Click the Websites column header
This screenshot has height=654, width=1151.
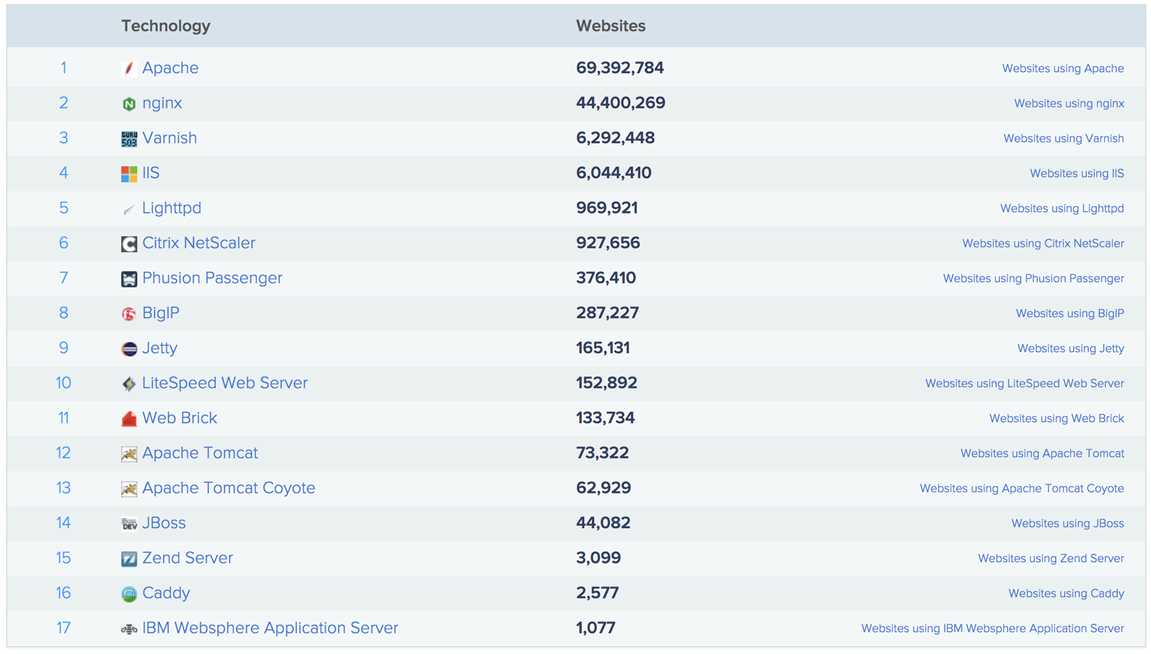point(611,26)
